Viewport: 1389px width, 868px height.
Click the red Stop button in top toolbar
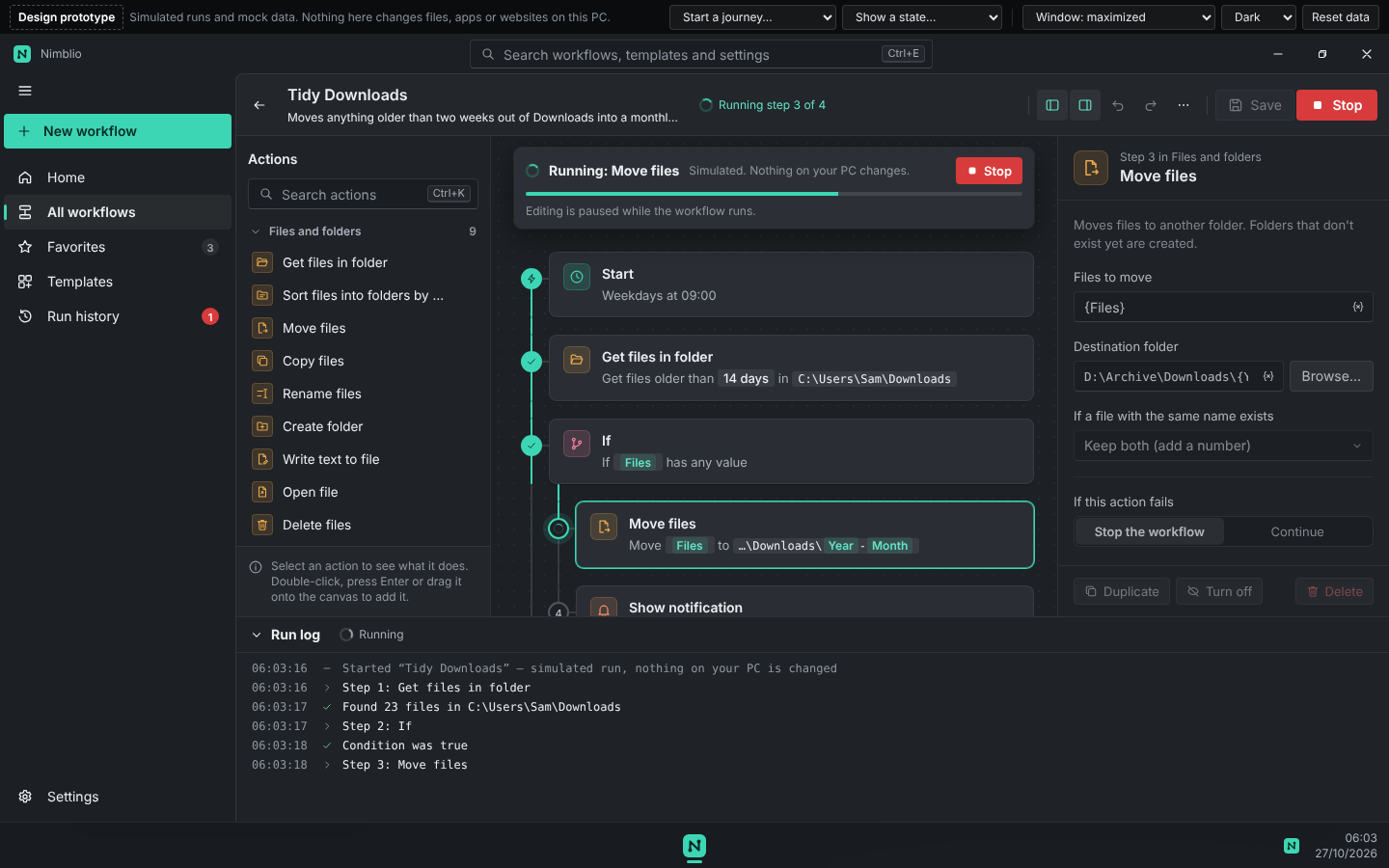1336,105
